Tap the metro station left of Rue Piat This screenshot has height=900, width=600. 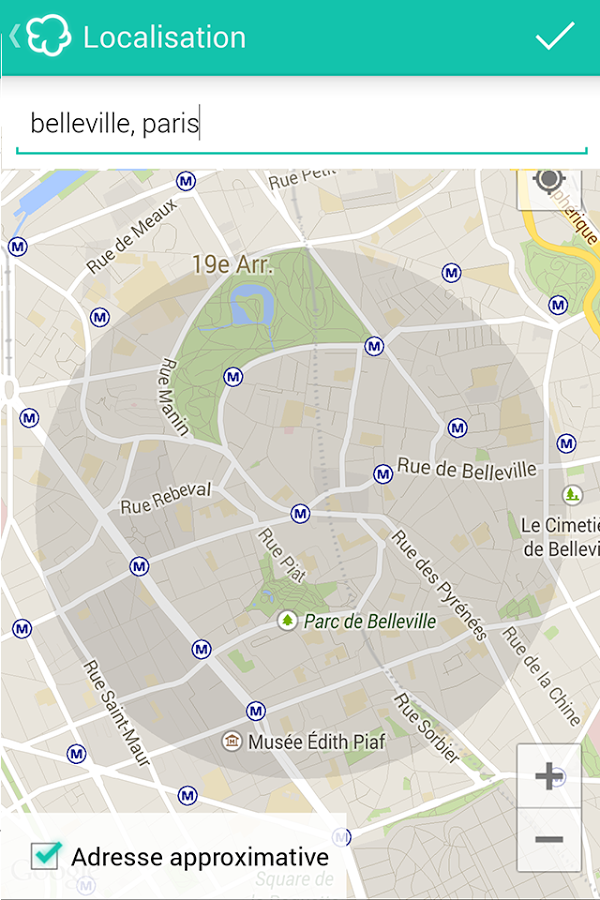pos(139,567)
